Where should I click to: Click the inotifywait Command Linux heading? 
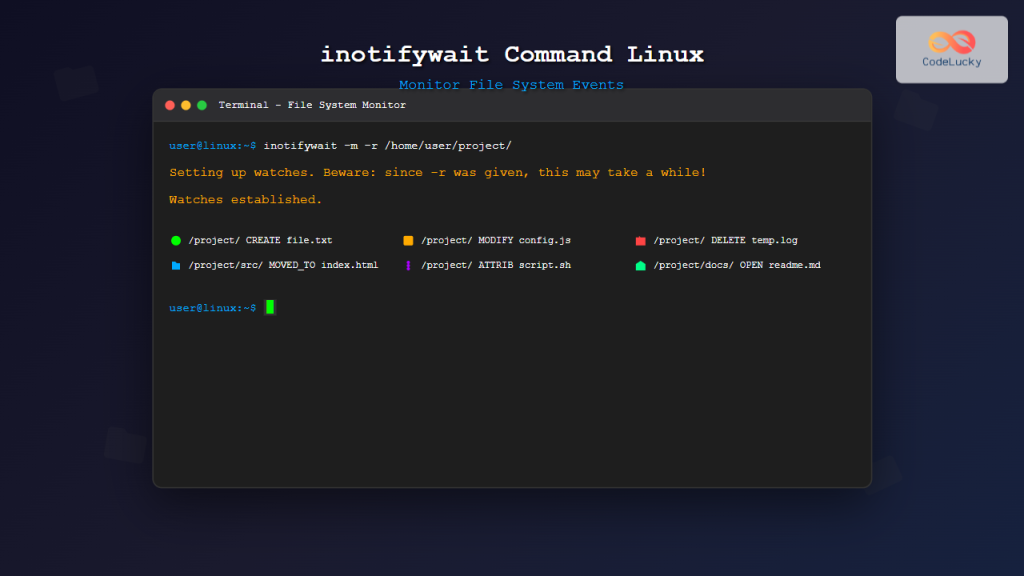point(512,55)
